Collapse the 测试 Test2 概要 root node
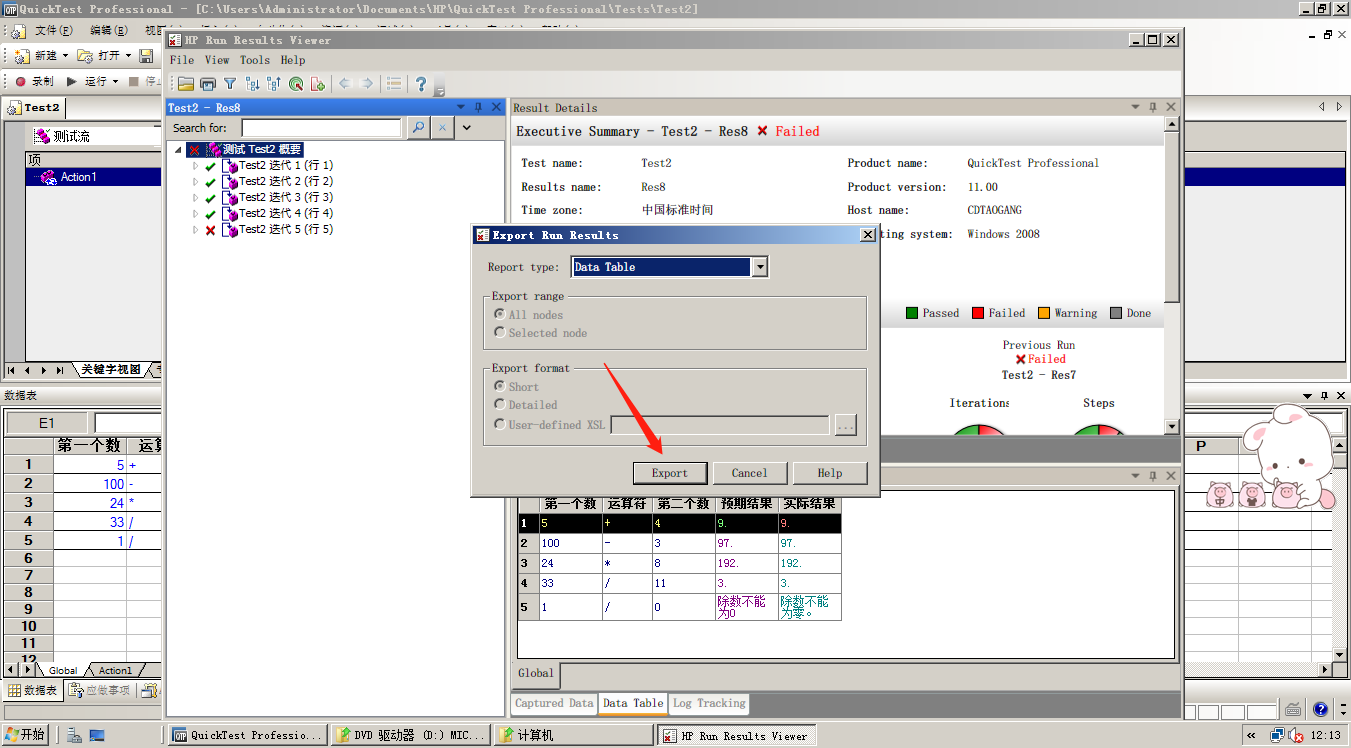 [179, 150]
